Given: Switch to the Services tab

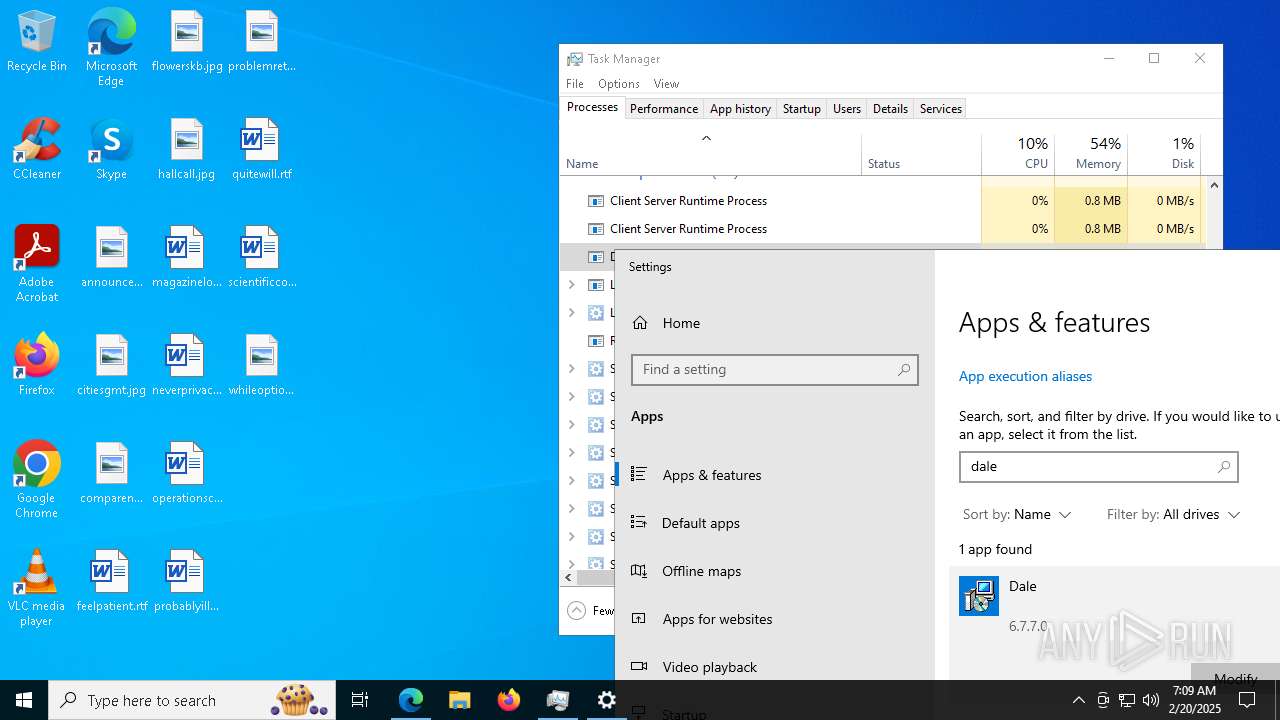Looking at the screenshot, I should (x=941, y=109).
